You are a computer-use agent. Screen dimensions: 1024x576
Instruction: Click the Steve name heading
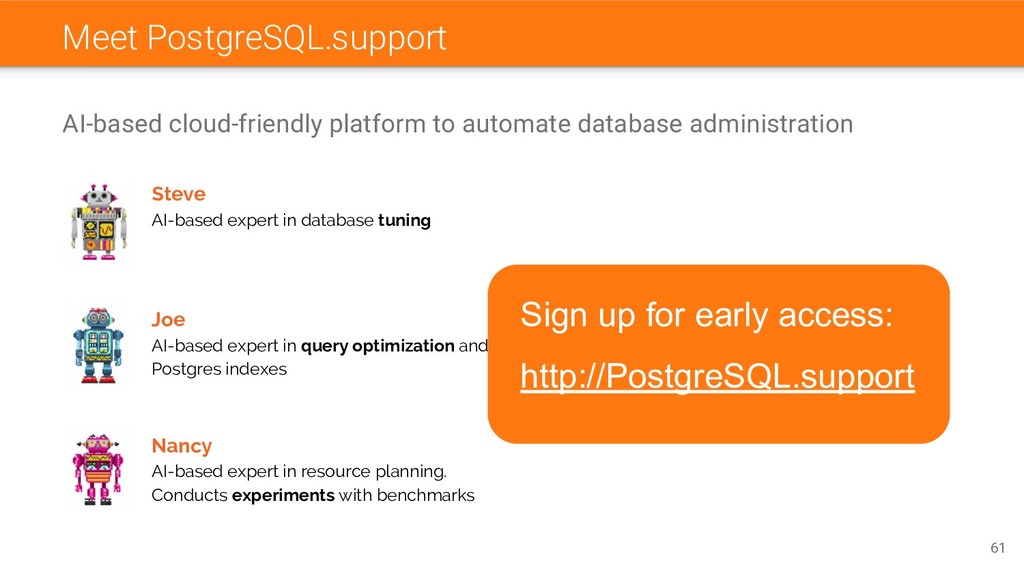[178, 194]
